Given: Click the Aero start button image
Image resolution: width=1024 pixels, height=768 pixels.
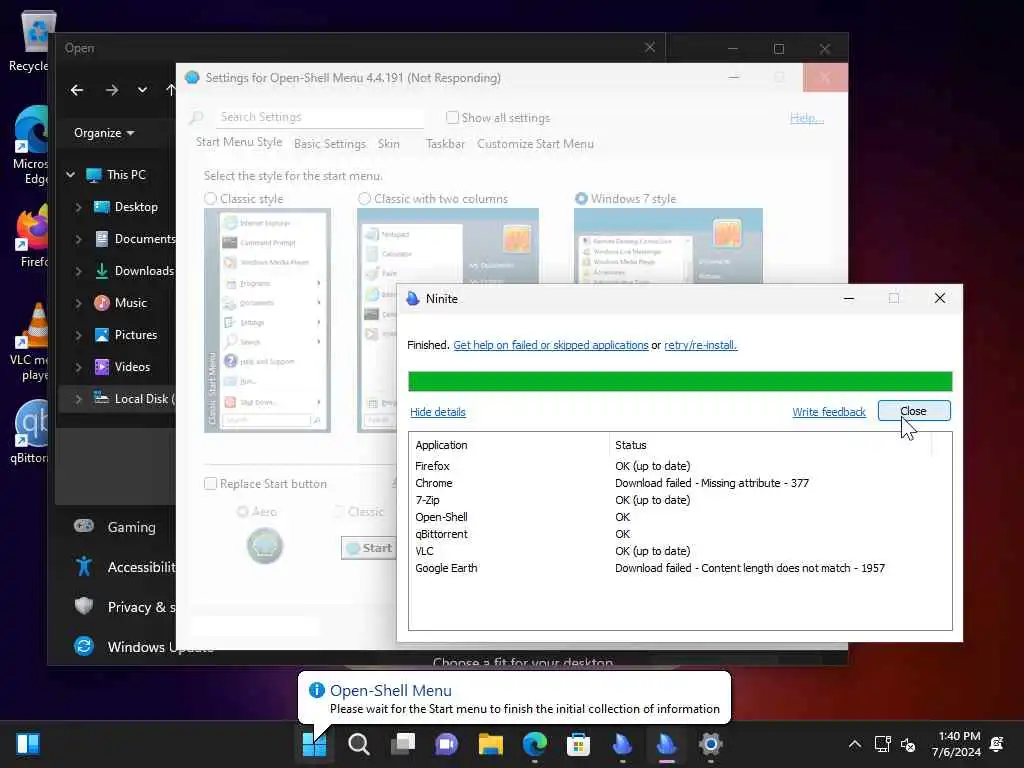Looking at the screenshot, I should 264,546.
